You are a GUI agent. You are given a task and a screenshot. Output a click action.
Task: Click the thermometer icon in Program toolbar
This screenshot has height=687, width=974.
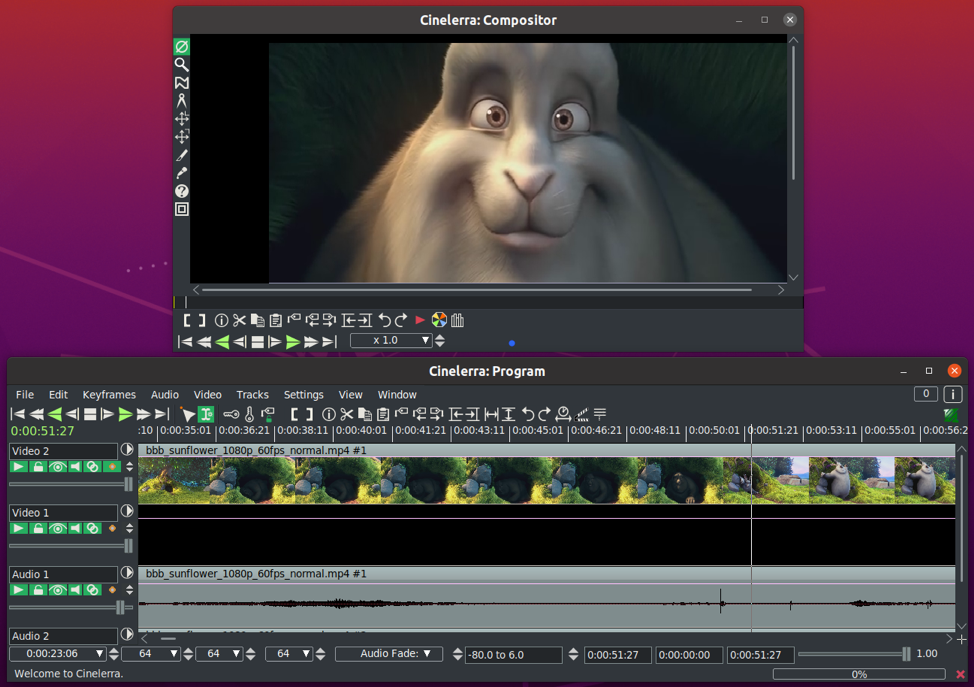(250, 414)
